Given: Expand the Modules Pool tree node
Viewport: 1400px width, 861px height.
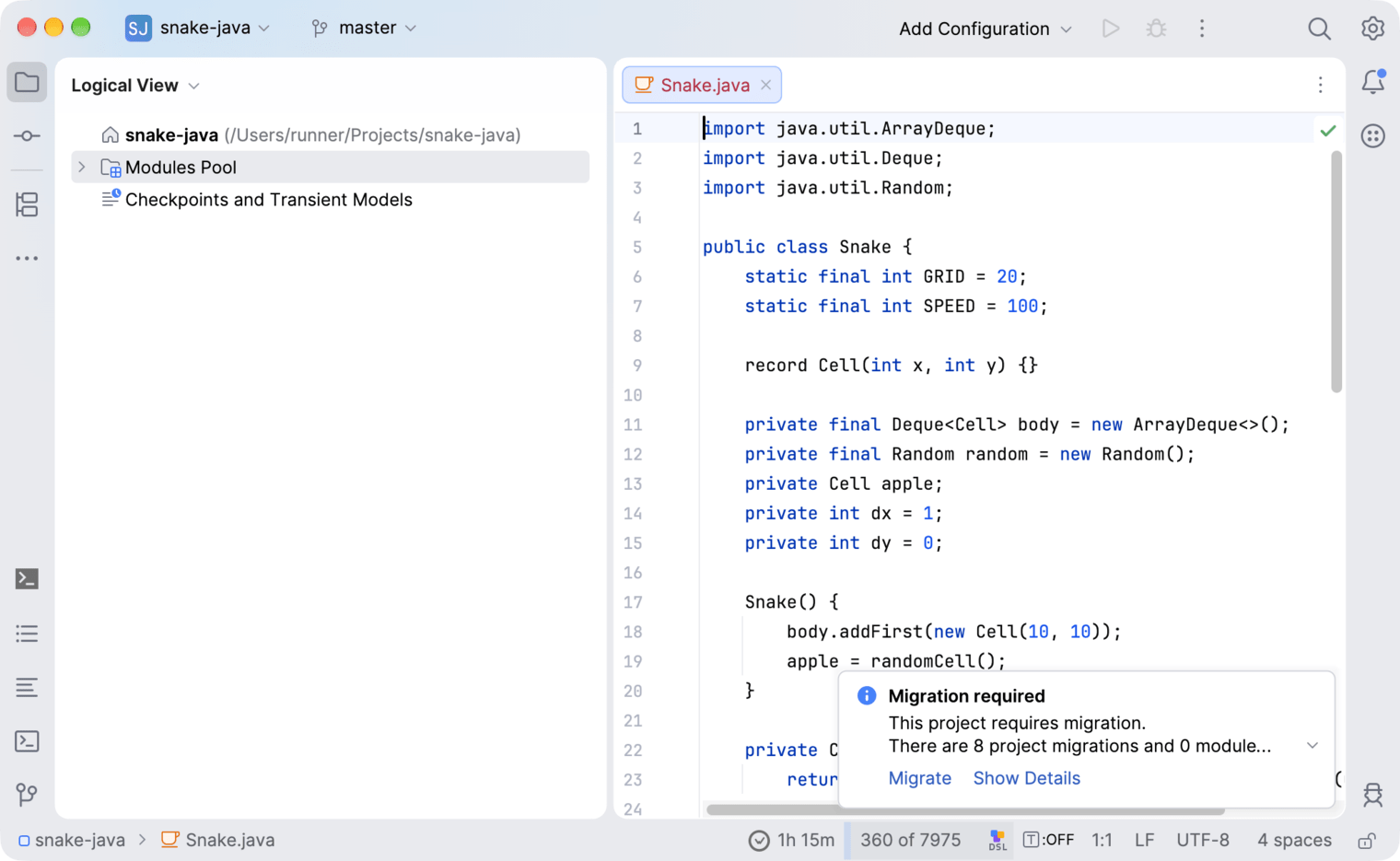Looking at the screenshot, I should (82, 168).
